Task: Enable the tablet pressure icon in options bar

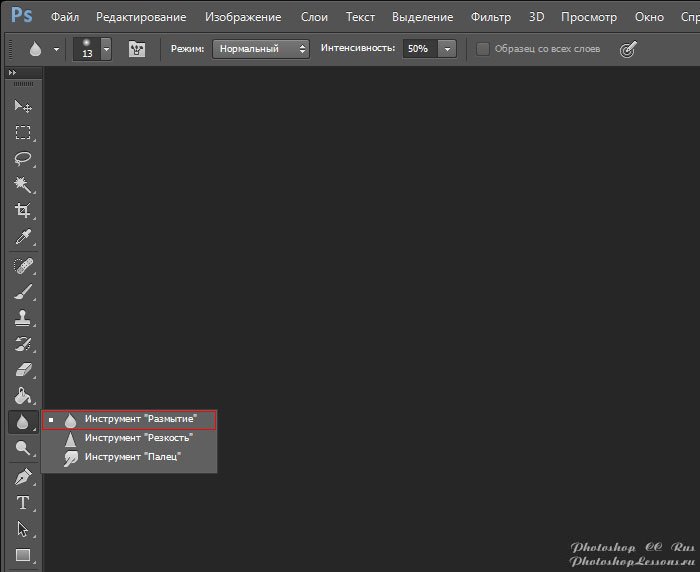Action: pyautogui.click(x=628, y=49)
